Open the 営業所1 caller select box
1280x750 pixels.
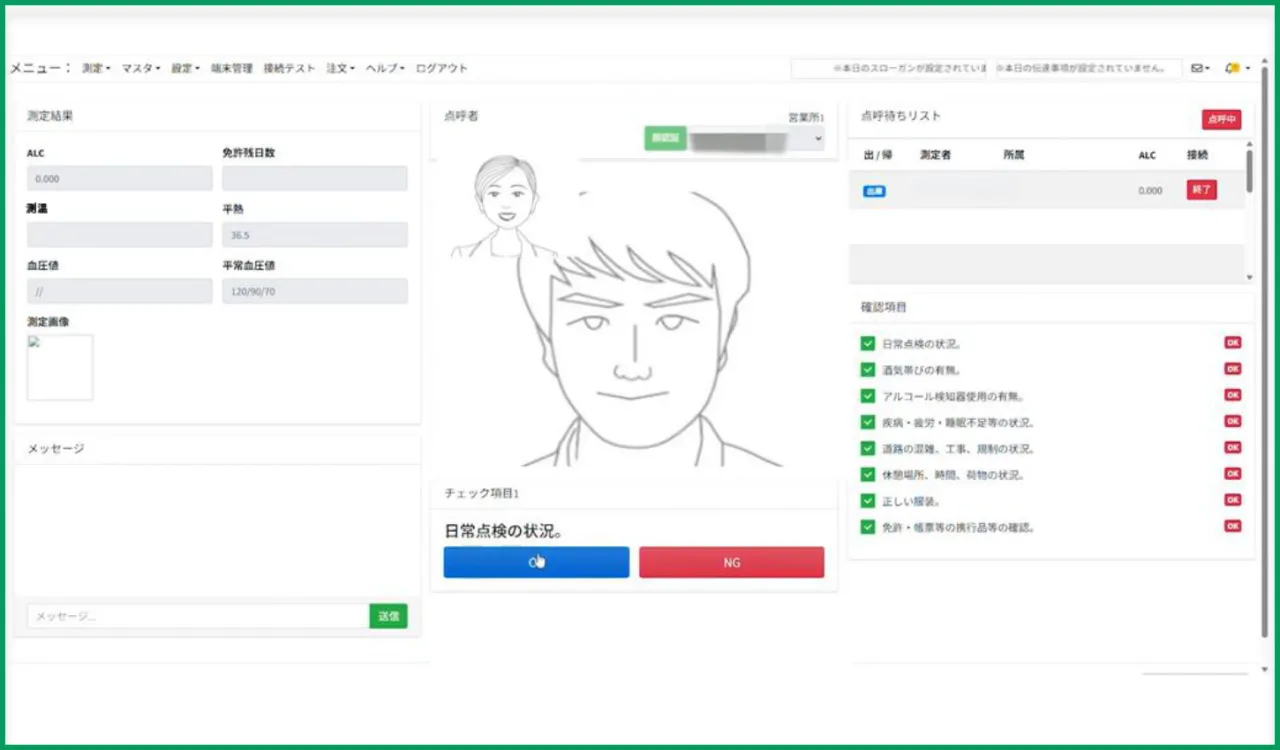point(756,138)
